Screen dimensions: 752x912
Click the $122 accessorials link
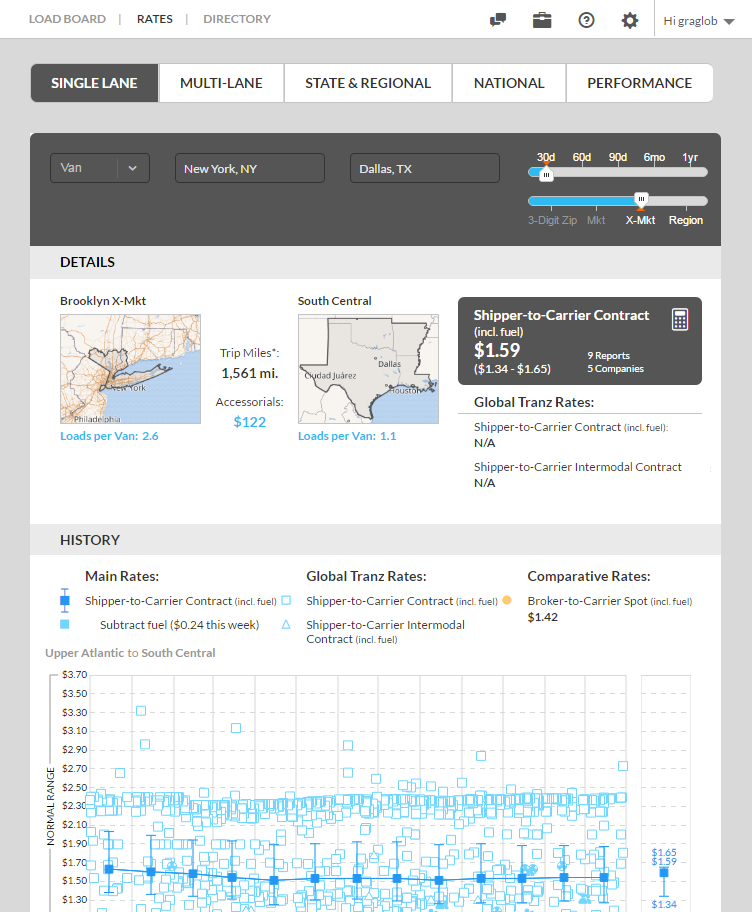[x=250, y=422]
